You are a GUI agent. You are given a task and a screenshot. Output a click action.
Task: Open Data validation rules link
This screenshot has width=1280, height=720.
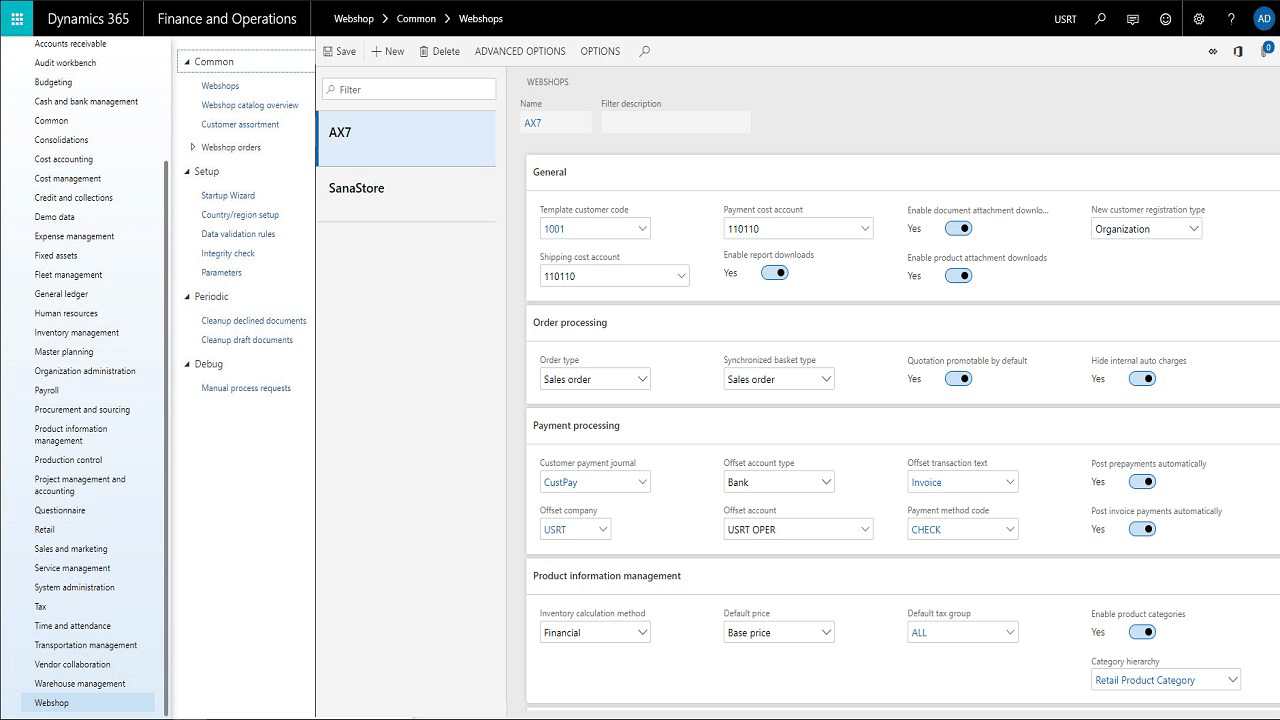click(238, 234)
